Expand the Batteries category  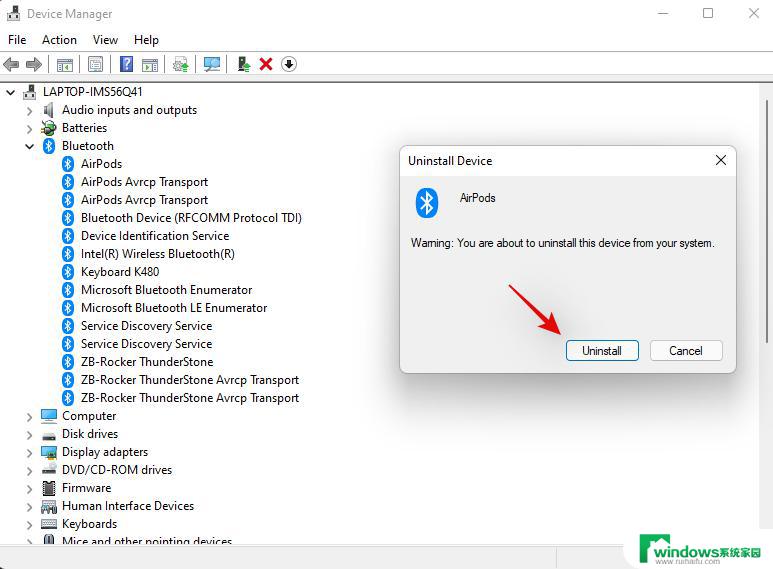(29, 129)
